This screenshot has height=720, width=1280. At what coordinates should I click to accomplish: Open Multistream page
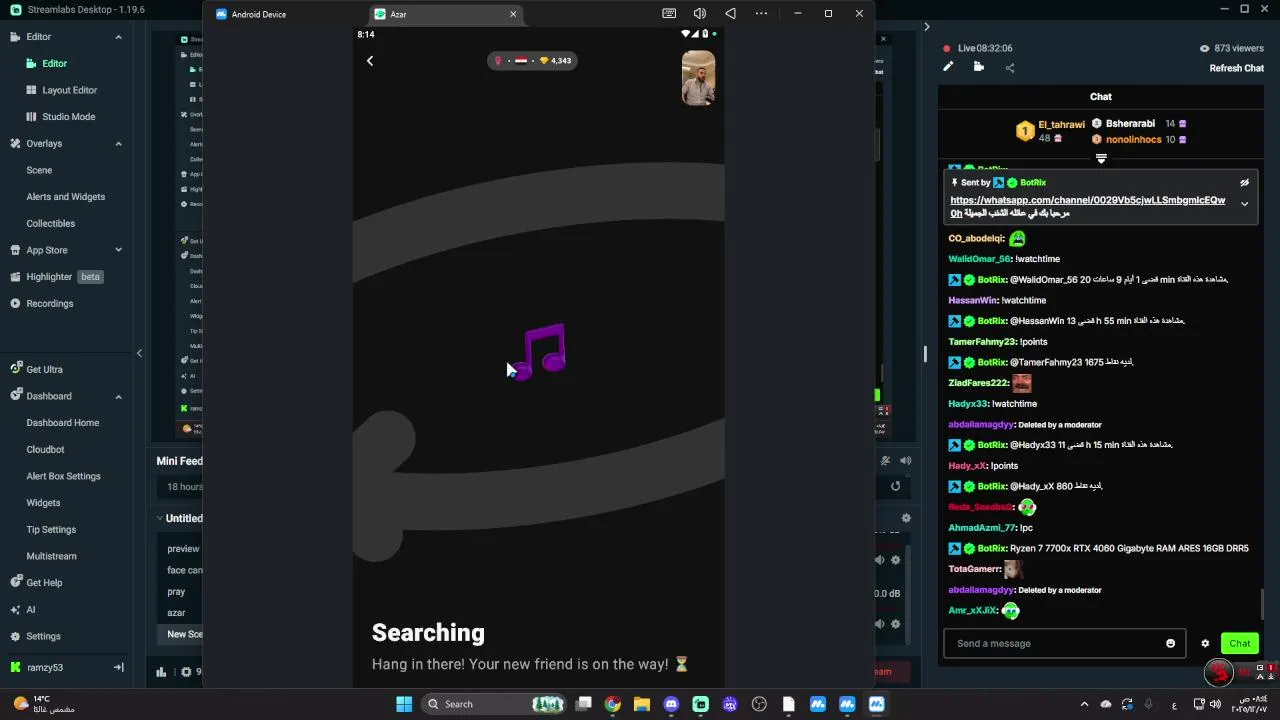51,556
